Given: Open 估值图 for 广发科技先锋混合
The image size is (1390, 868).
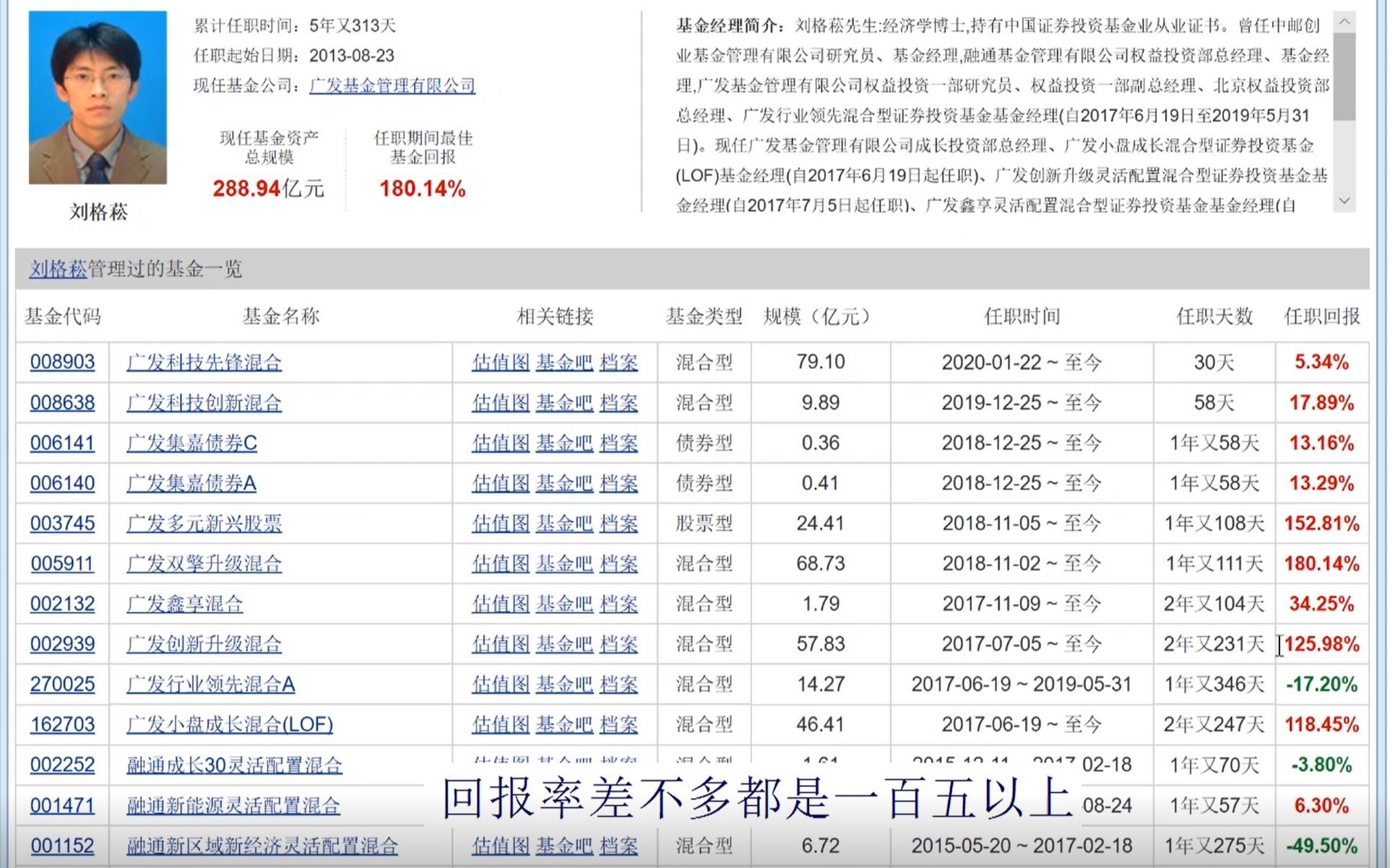Looking at the screenshot, I should 501,363.
